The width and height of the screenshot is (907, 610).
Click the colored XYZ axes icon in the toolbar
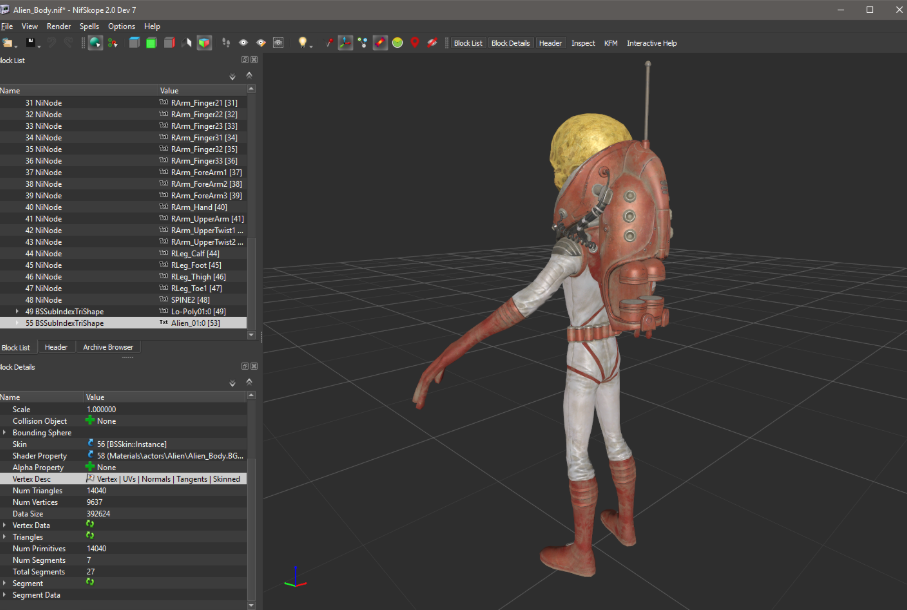tap(344, 43)
